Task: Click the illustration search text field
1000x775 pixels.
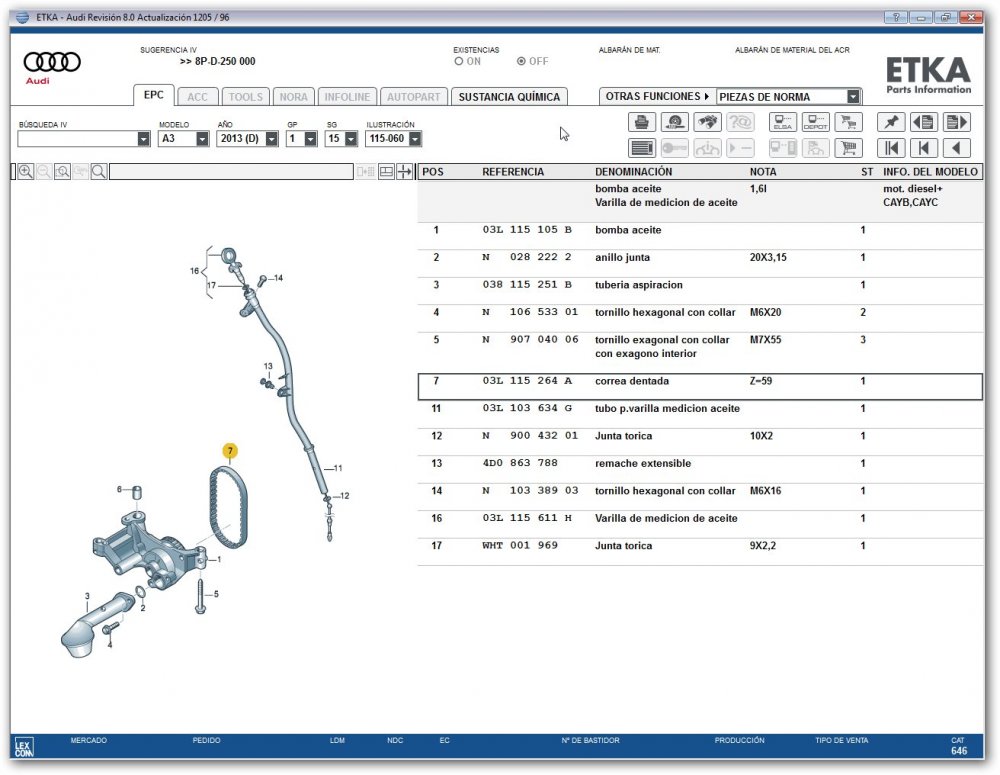Action: point(231,172)
